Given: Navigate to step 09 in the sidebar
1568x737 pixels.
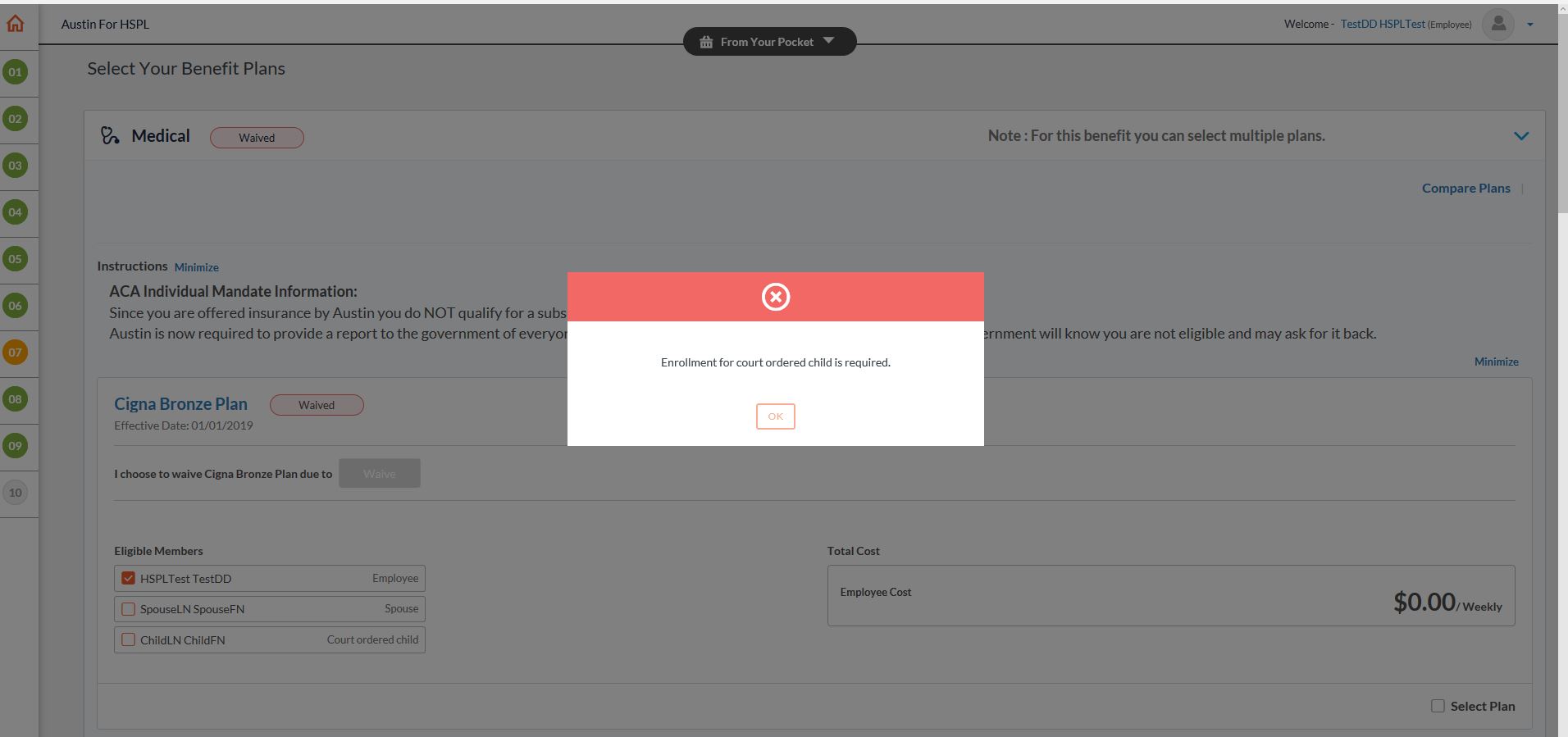Looking at the screenshot, I should click(16, 446).
